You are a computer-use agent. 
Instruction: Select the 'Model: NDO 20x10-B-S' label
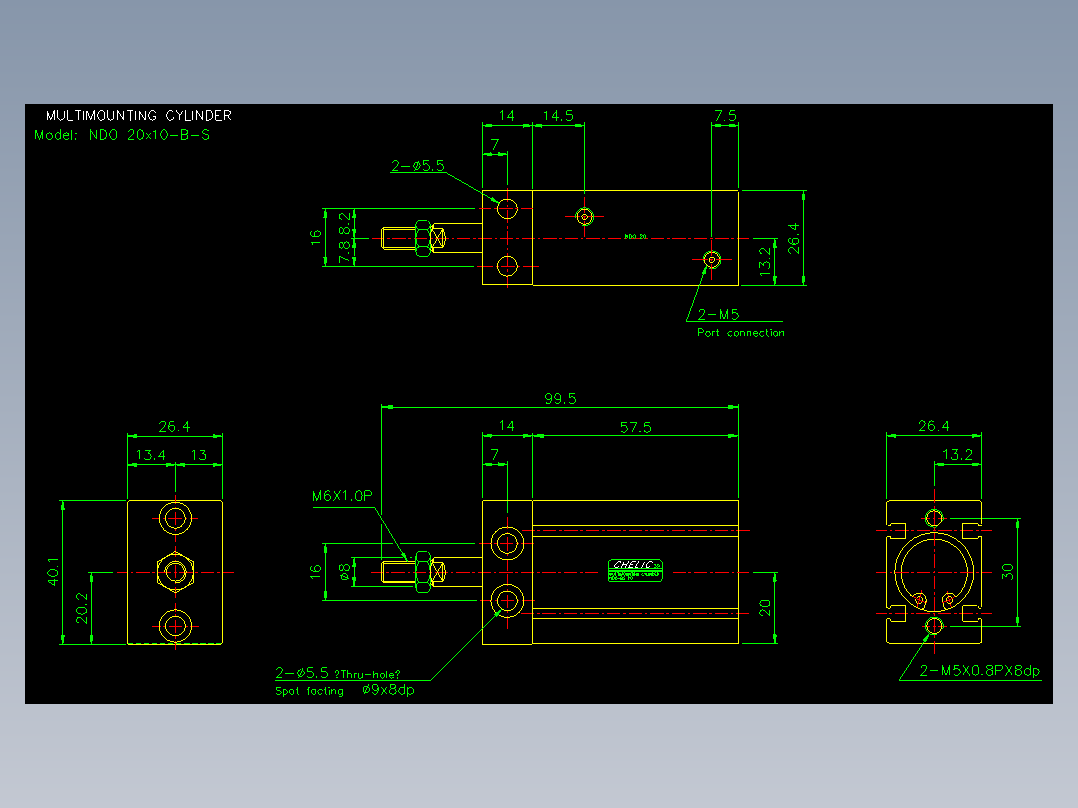tap(122, 135)
